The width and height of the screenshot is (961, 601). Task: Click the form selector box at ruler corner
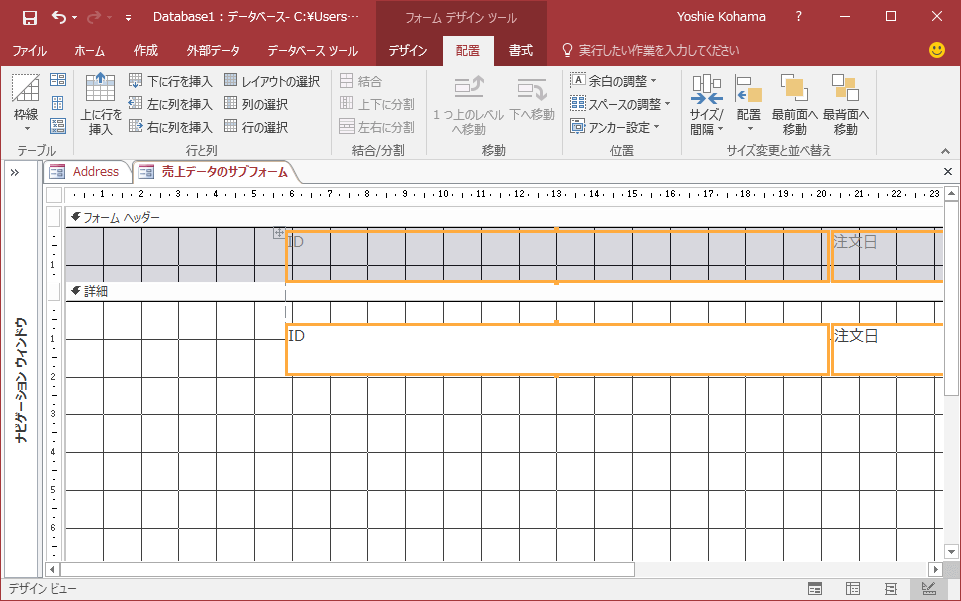click(x=54, y=195)
